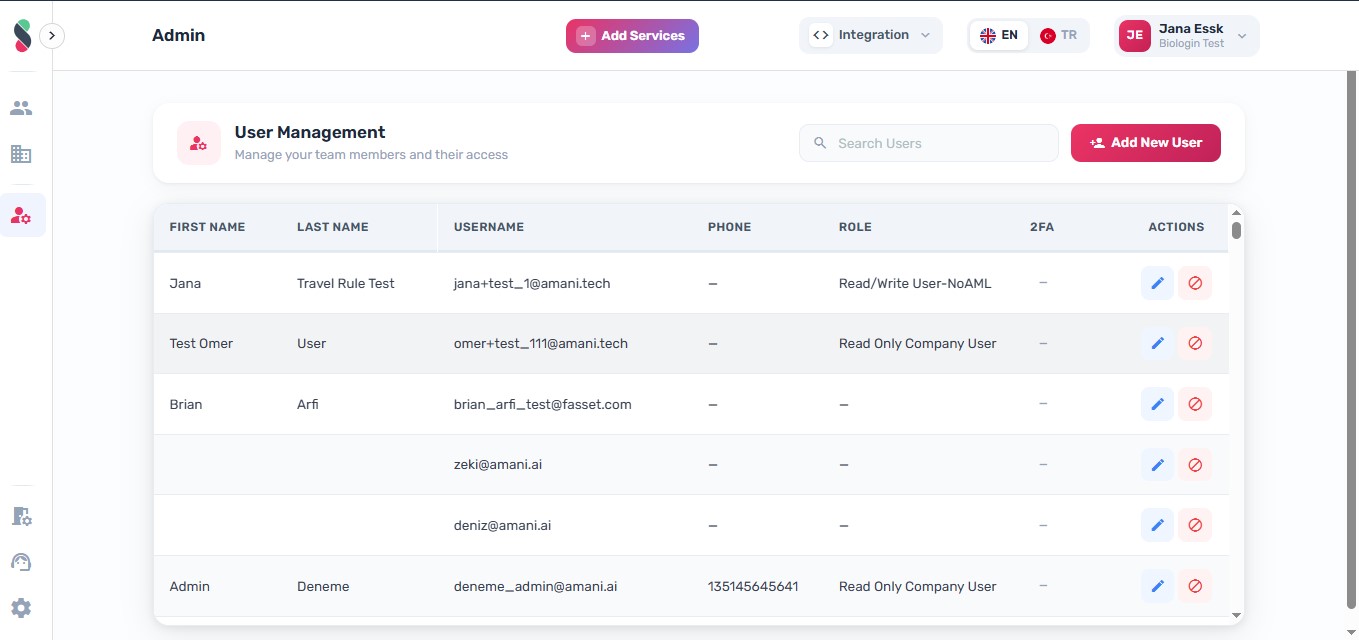This screenshot has width=1359, height=640.
Task: Click the Integration code brackets icon
Action: pos(821,35)
